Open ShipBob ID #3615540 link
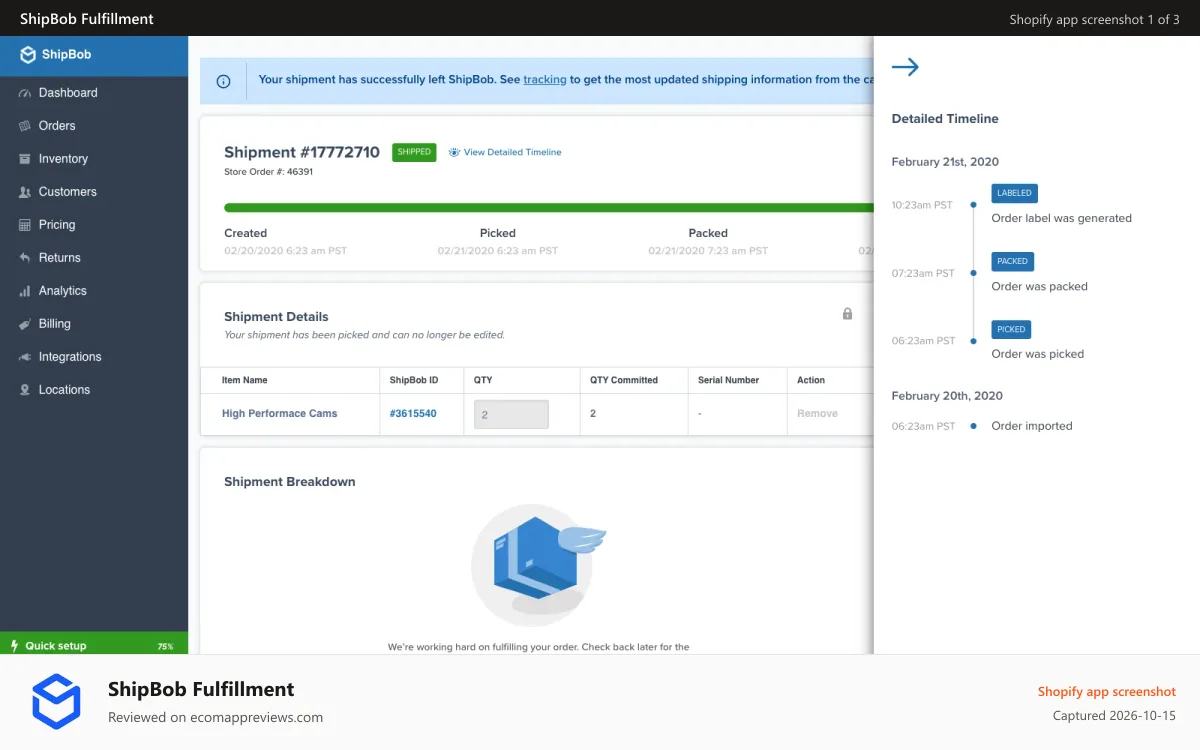1200x750 pixels. point(412,414)
